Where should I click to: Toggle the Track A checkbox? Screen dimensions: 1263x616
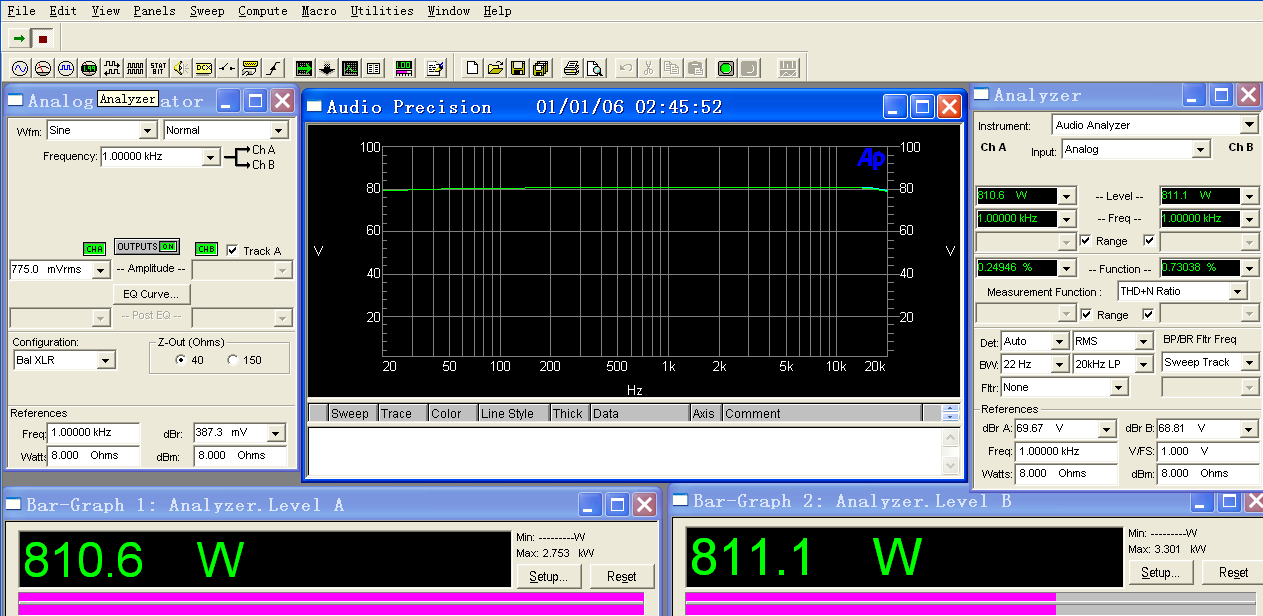point(233,250)
